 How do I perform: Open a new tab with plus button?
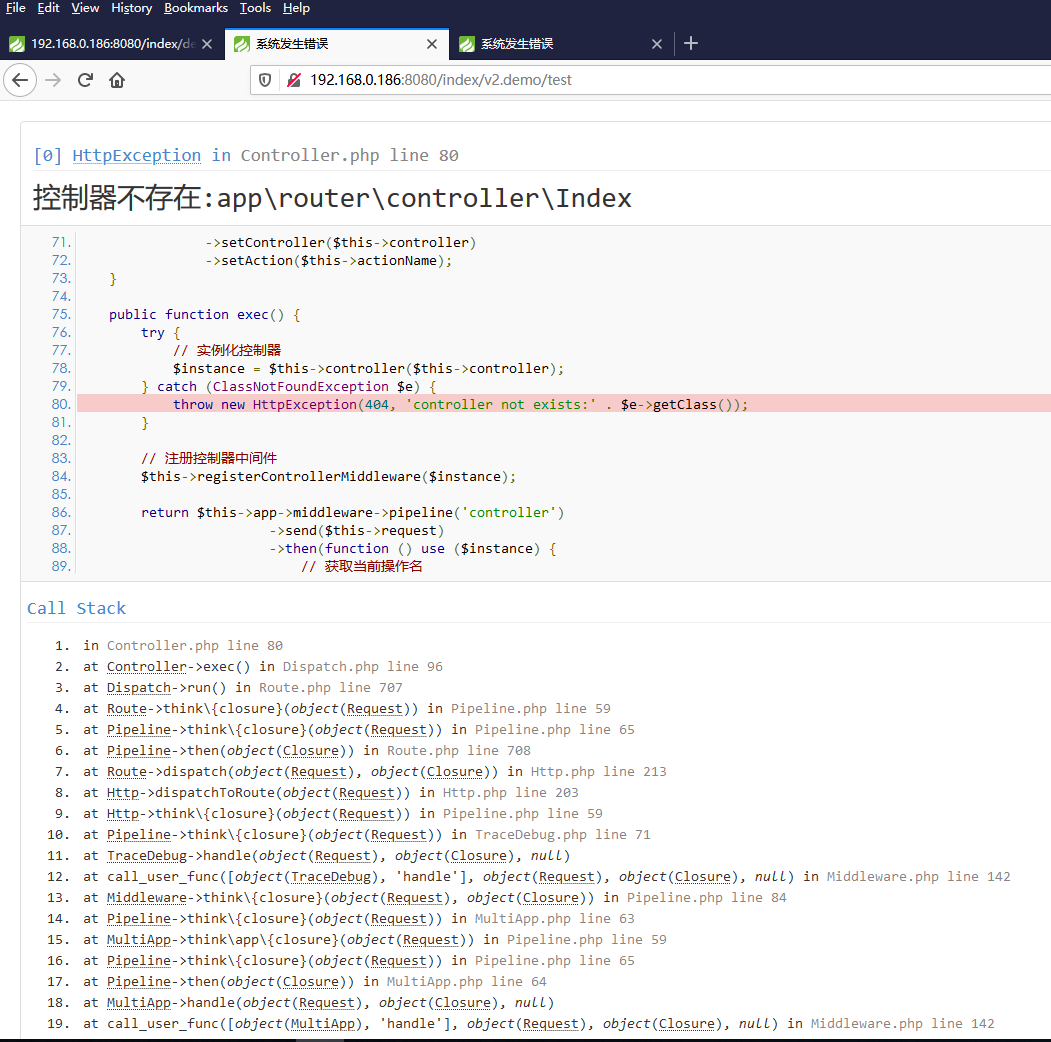point(690,43)
